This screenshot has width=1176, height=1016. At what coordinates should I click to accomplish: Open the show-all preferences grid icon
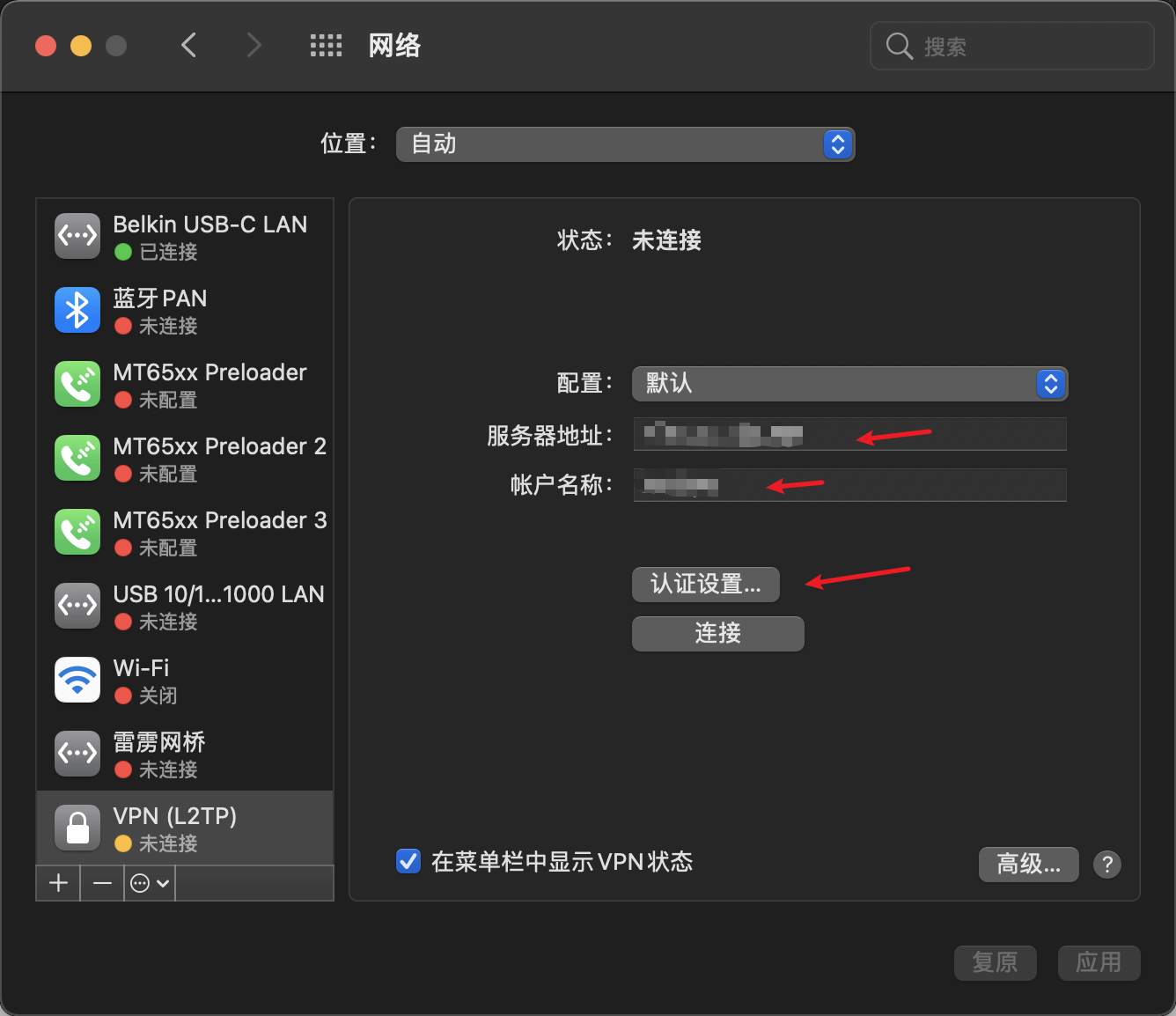[326, 45]
